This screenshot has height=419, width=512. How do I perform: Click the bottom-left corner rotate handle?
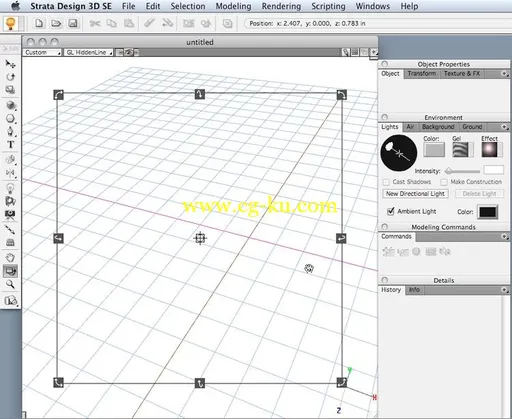pyautogui.click(x=58, y=382)
